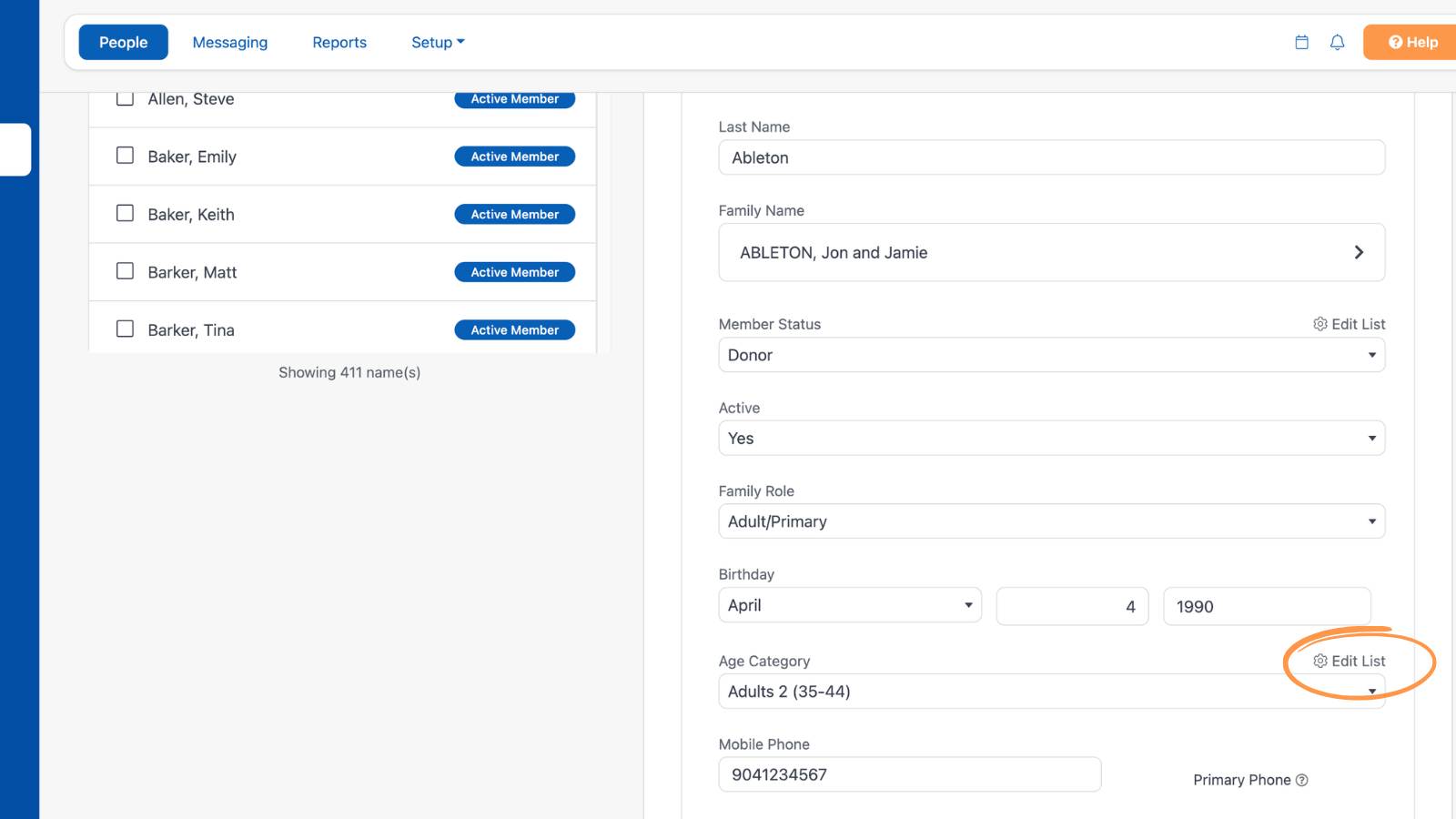This screenshot has width=1456, height=819.
Task: Tick the Baker, Emily checkbox
Action: (125, 156)
